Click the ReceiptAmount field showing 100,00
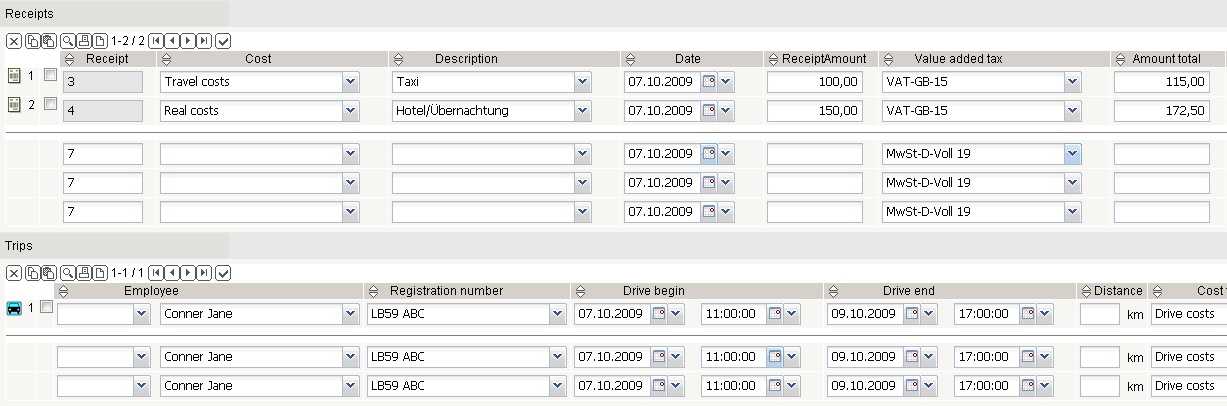 click(814, 82)
